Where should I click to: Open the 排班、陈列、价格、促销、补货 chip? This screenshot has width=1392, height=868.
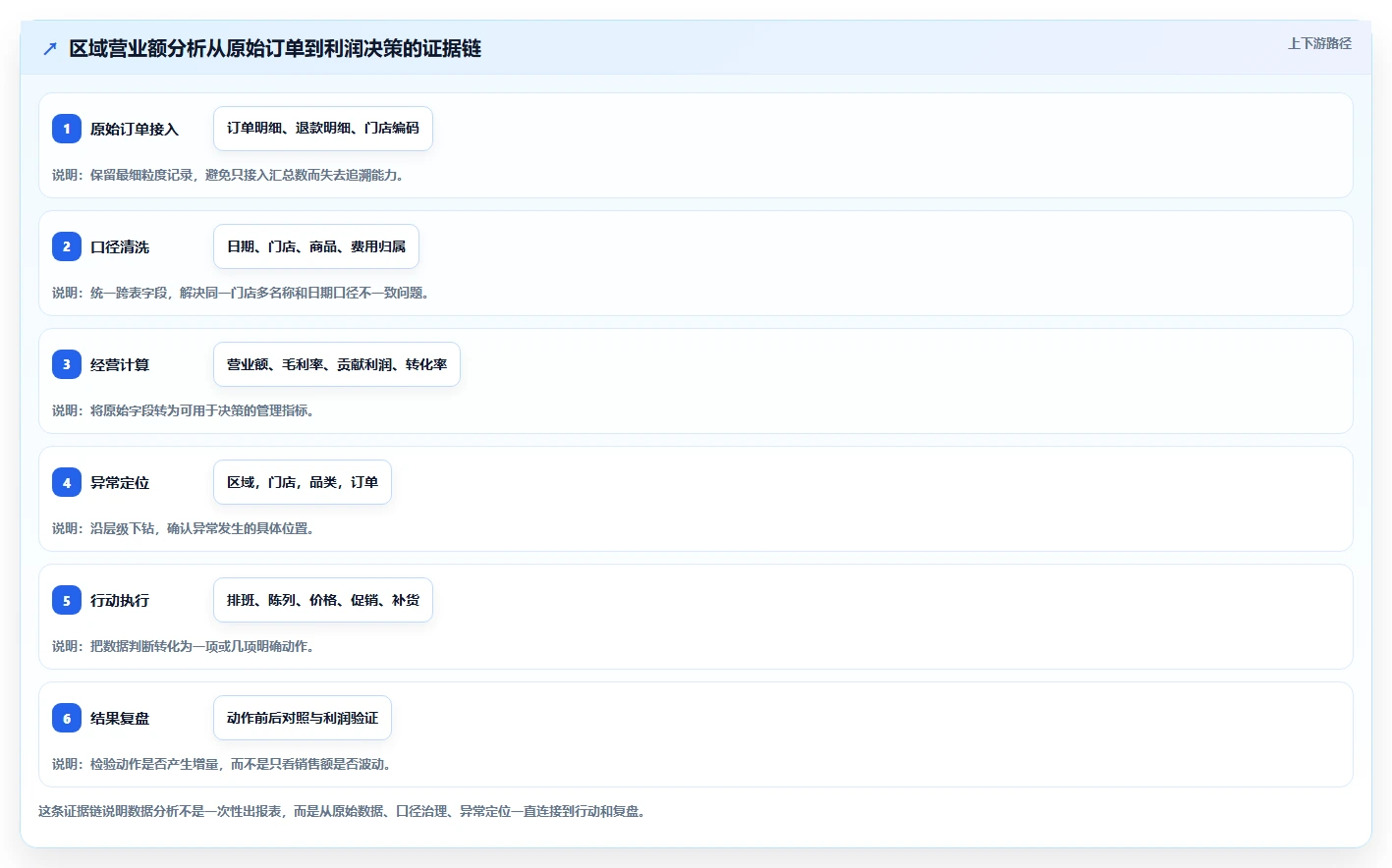tap(323, 600)
